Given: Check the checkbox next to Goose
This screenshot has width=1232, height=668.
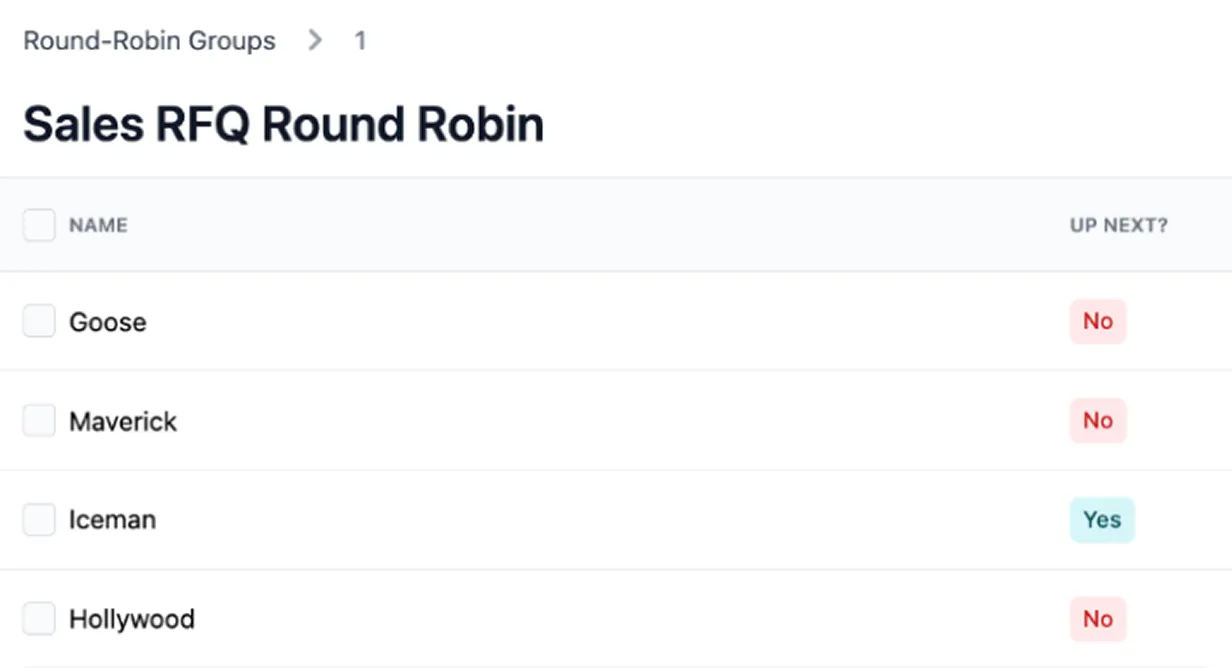Looking at the screenshot, I should coord(39,321).
